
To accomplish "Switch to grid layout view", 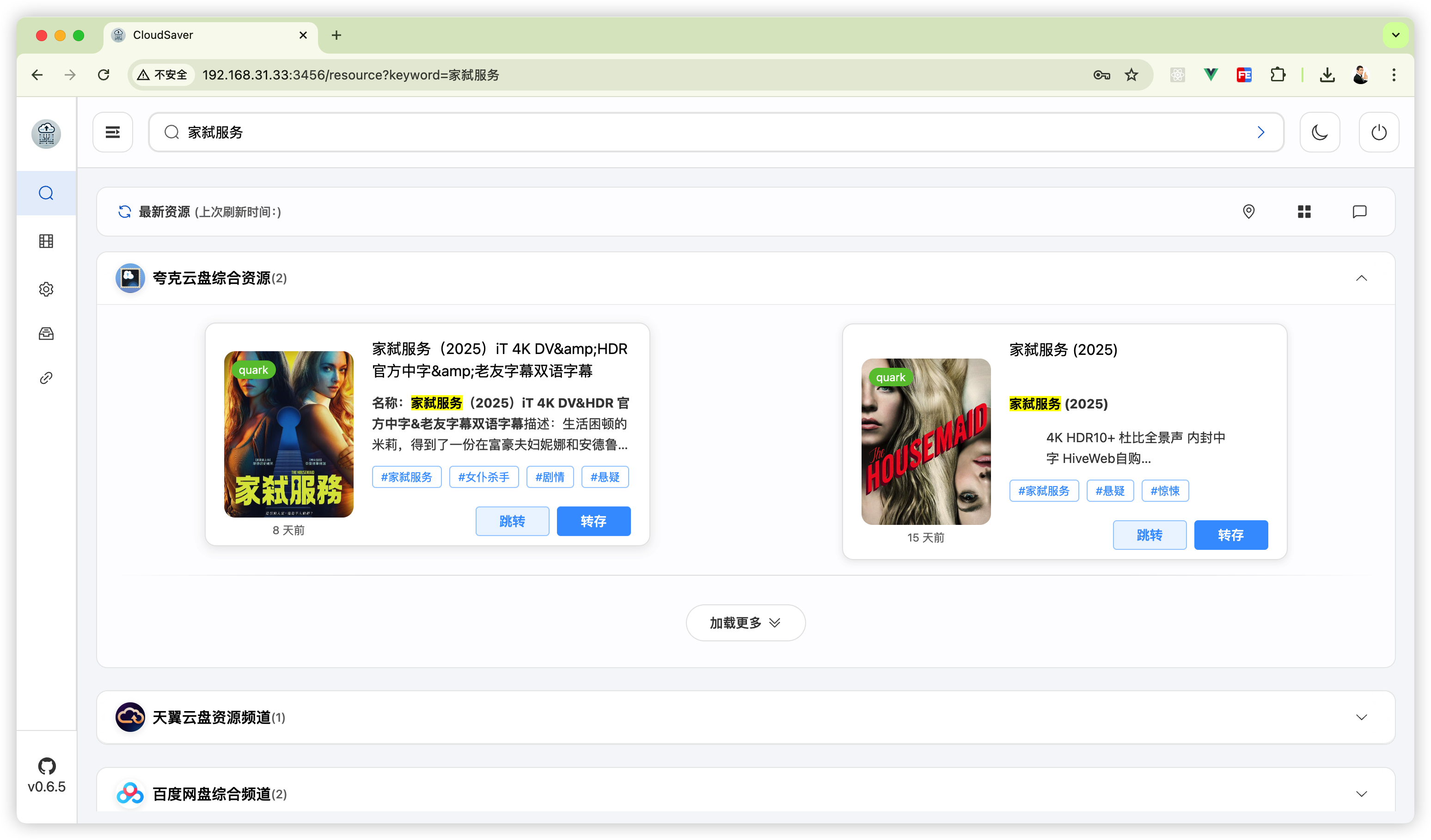I will coord(1304,212).
